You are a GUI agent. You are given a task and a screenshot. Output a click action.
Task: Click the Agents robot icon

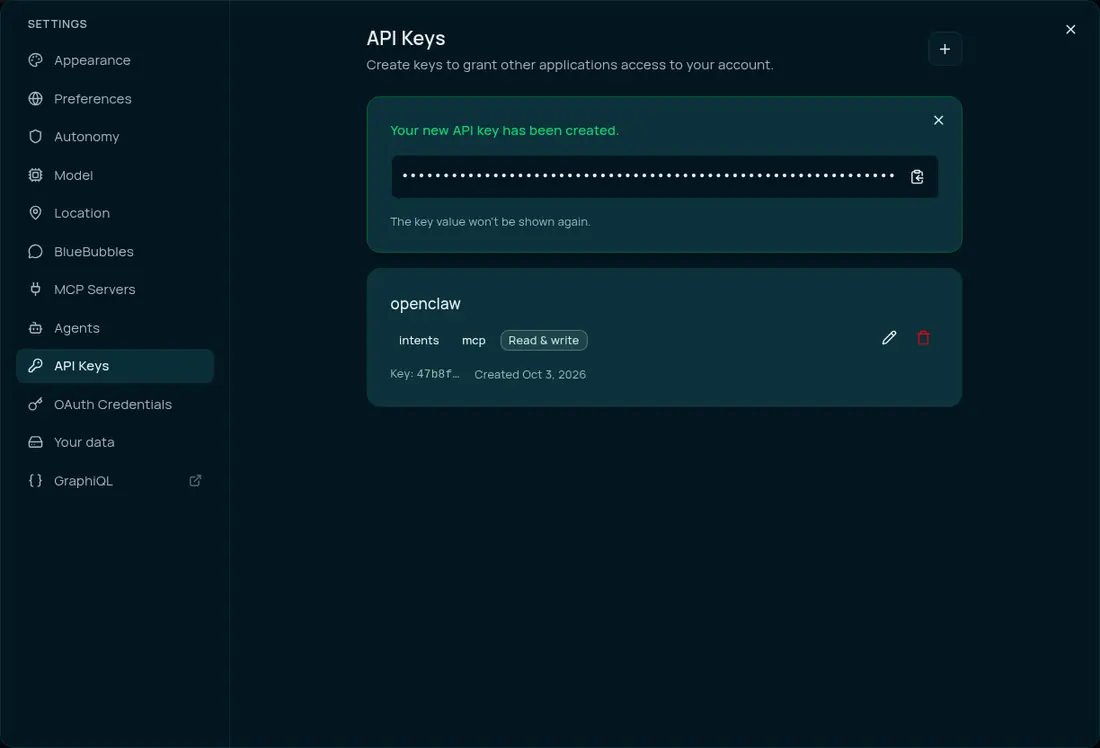(35, 328)
